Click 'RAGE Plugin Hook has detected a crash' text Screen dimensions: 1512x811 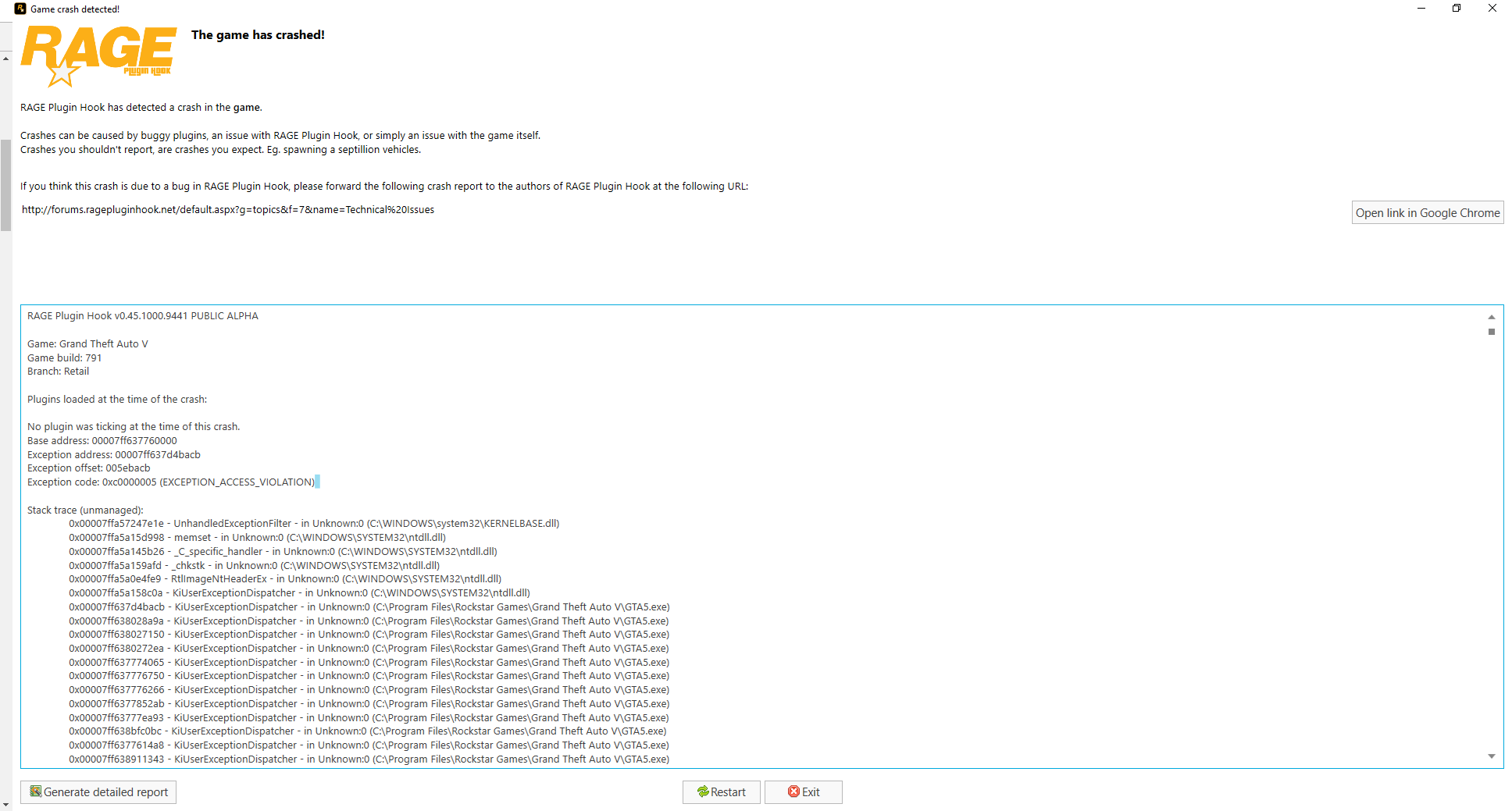[141, 108]
